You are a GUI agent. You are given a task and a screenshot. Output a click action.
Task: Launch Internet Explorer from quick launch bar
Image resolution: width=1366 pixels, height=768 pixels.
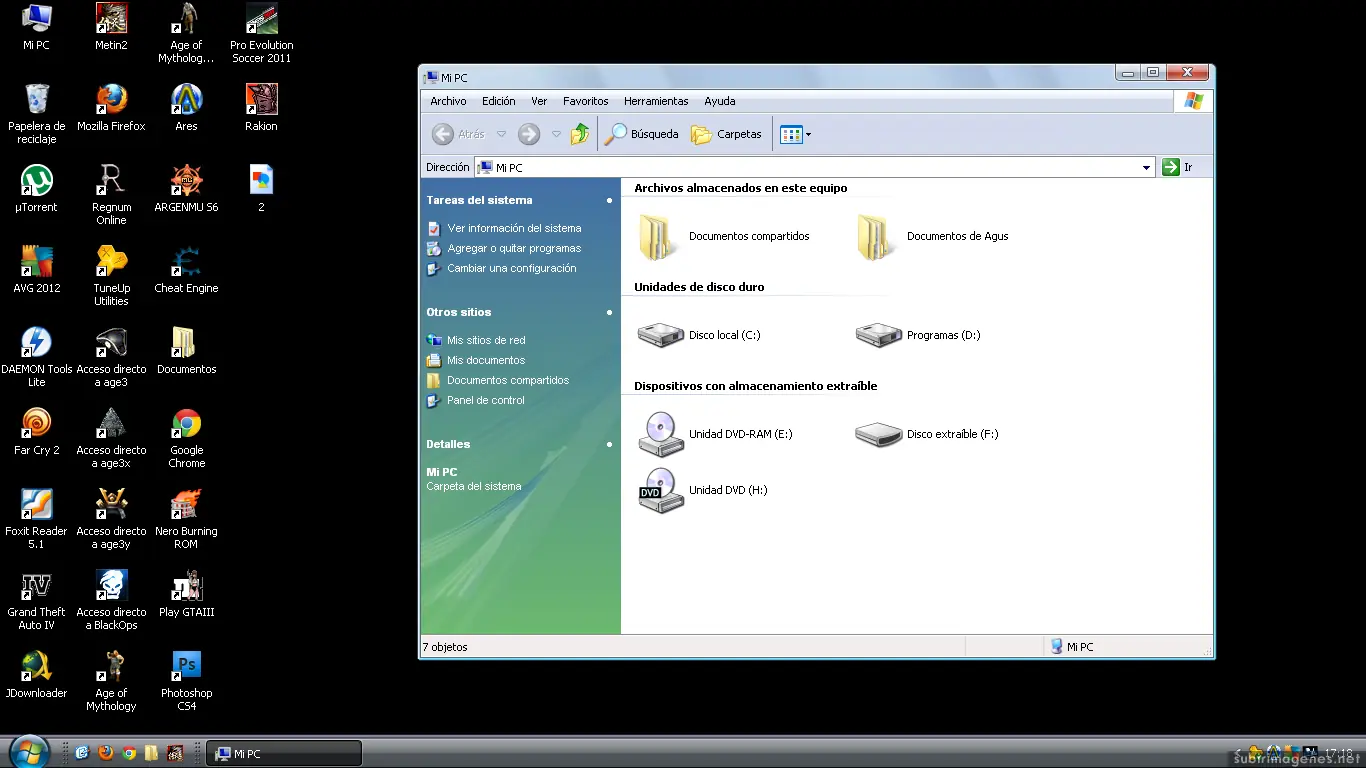point(82,753)
